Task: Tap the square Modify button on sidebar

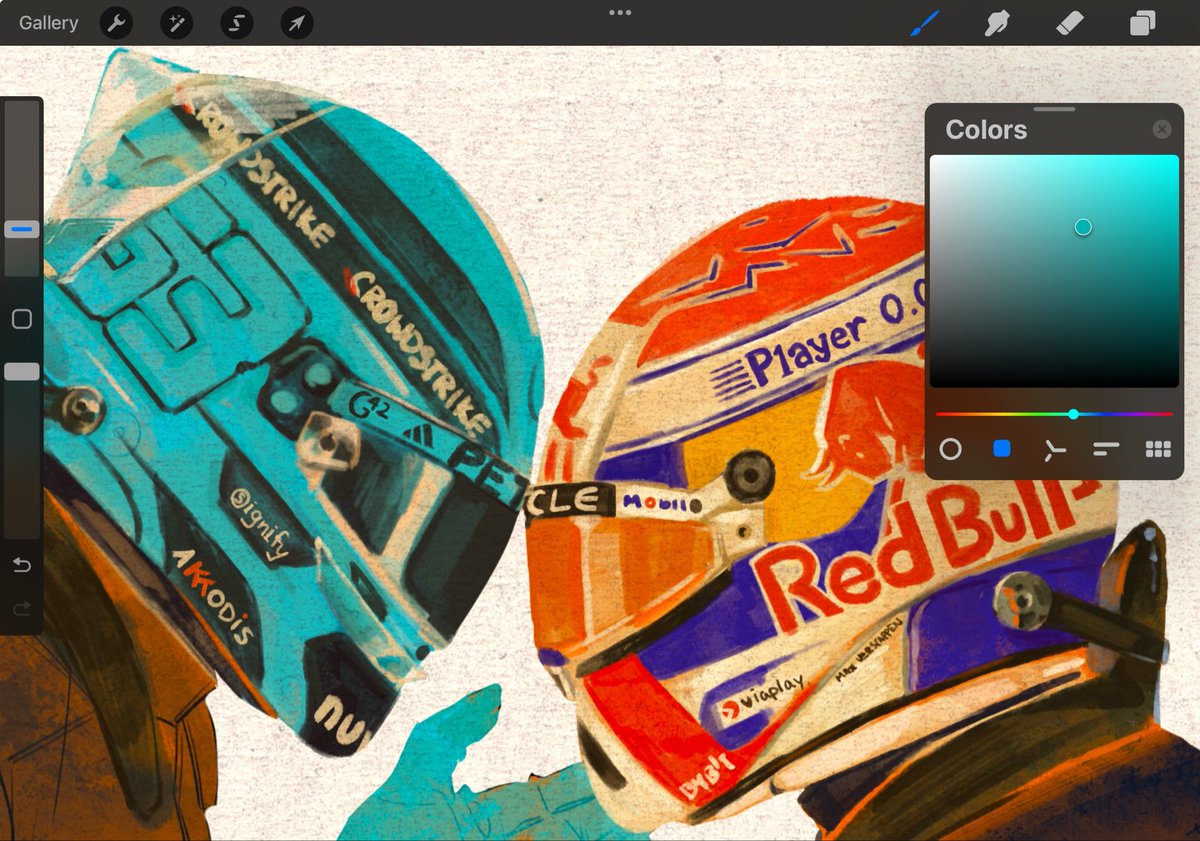Action: (22, 319)
